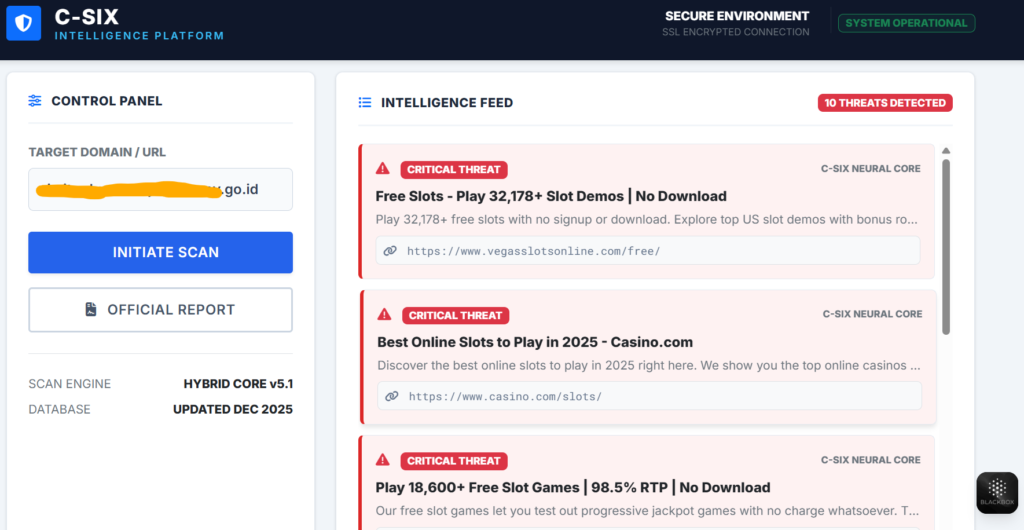
Task: Open the Official Report button
Action: pos(160,310)
